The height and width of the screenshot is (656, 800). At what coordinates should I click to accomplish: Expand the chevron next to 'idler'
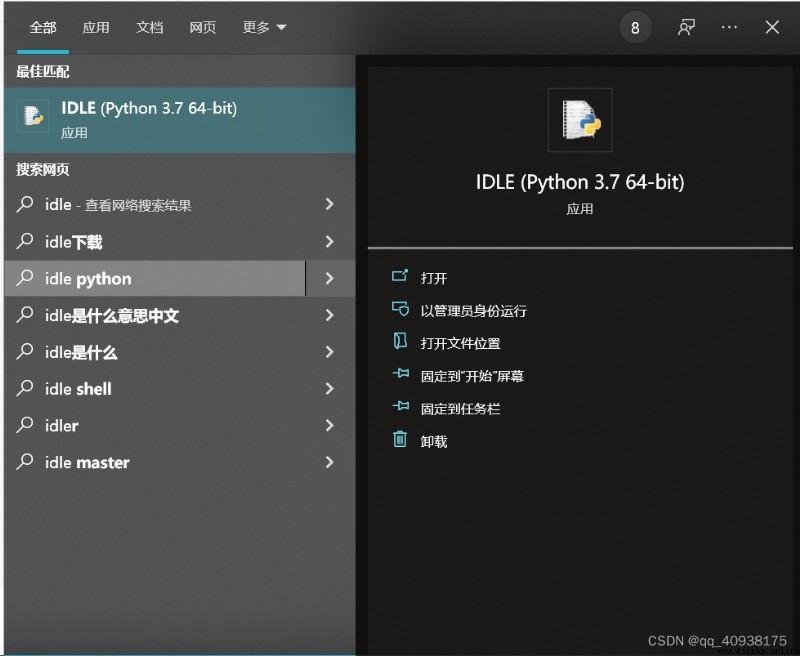coord(330,425)
